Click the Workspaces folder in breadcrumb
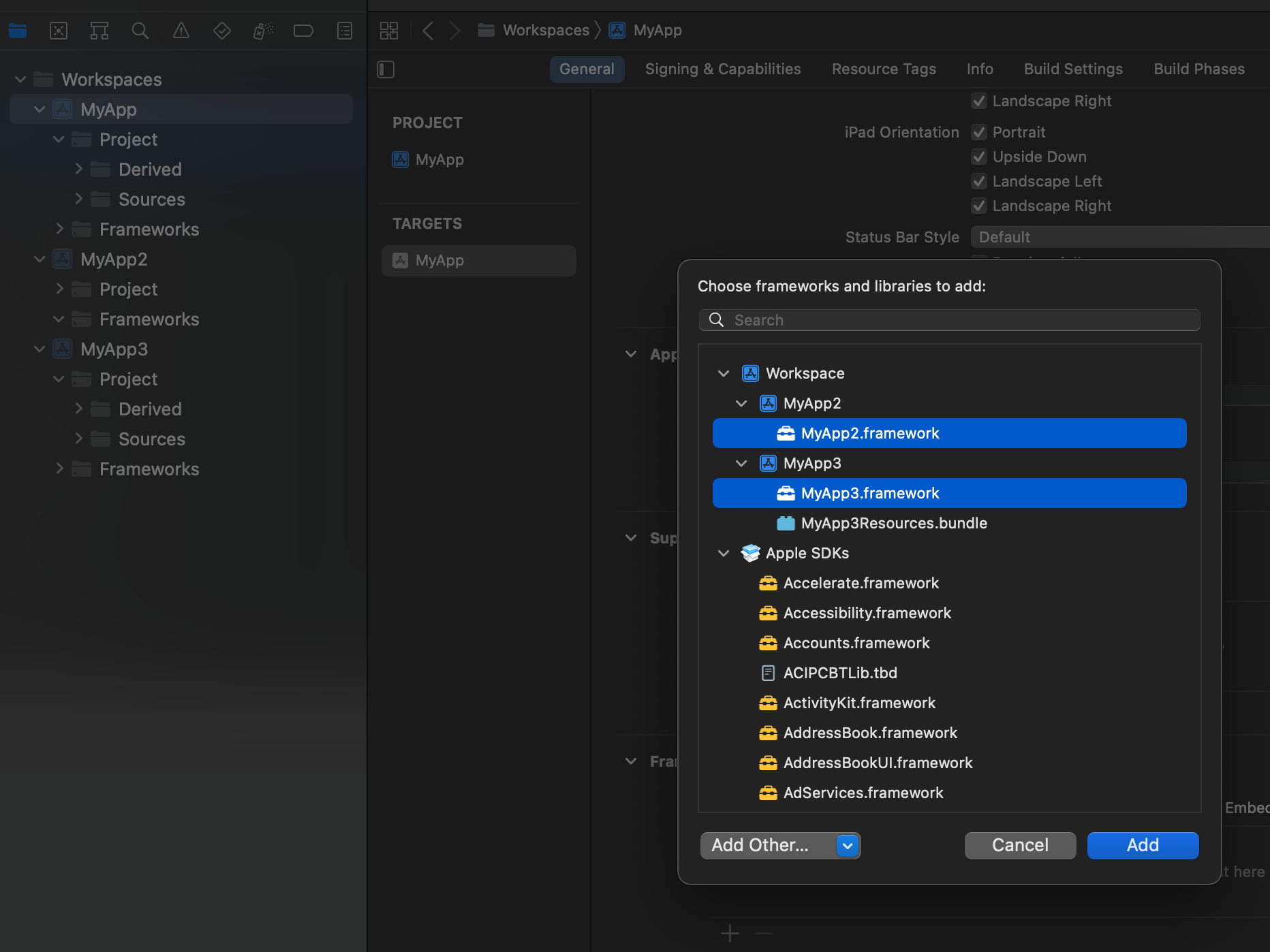 click(x=533, y=31)
